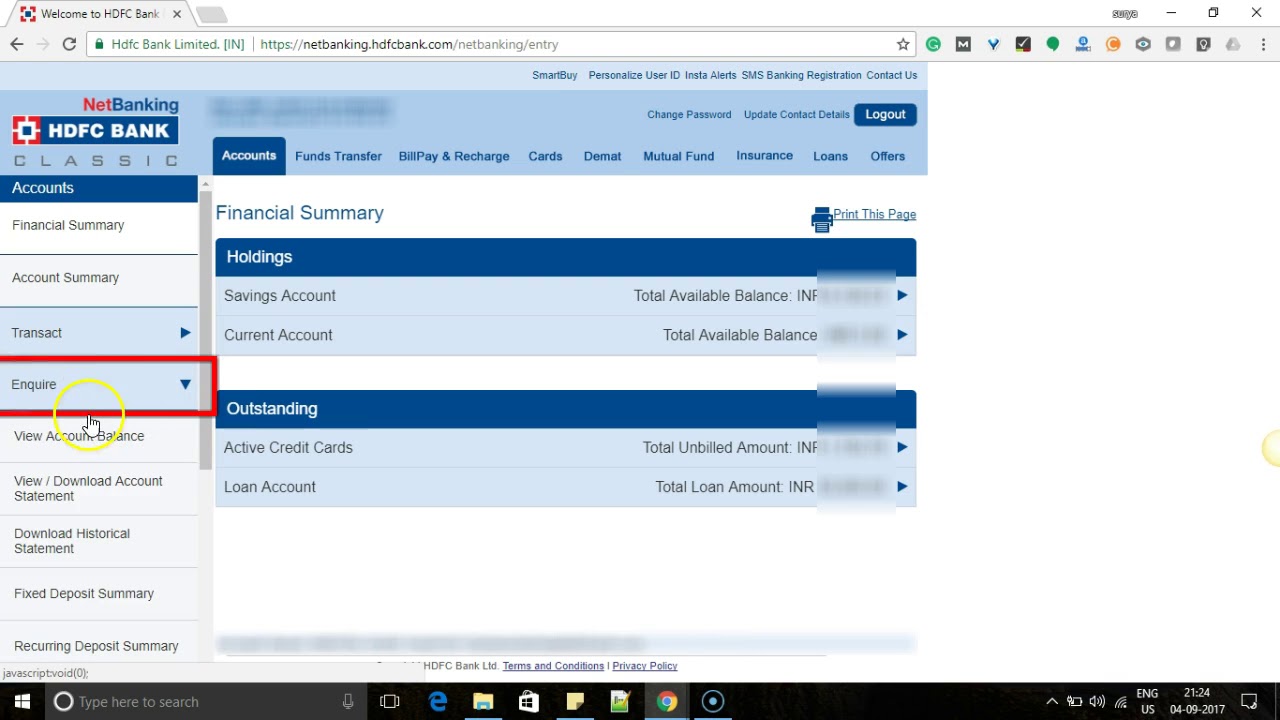Image resolution: width=1280 pixels, height=720 pixels.
Task: Click the Type here to search box
Action: point(205,701)
